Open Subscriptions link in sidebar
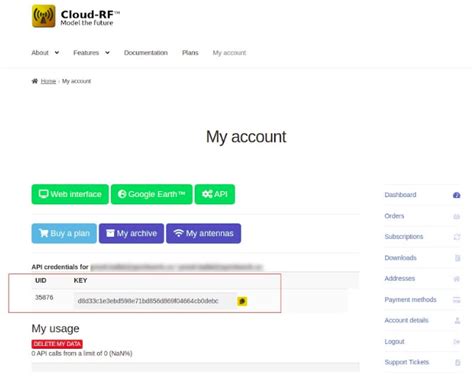This screenshot has height=376, width=474. pos(404,237)
